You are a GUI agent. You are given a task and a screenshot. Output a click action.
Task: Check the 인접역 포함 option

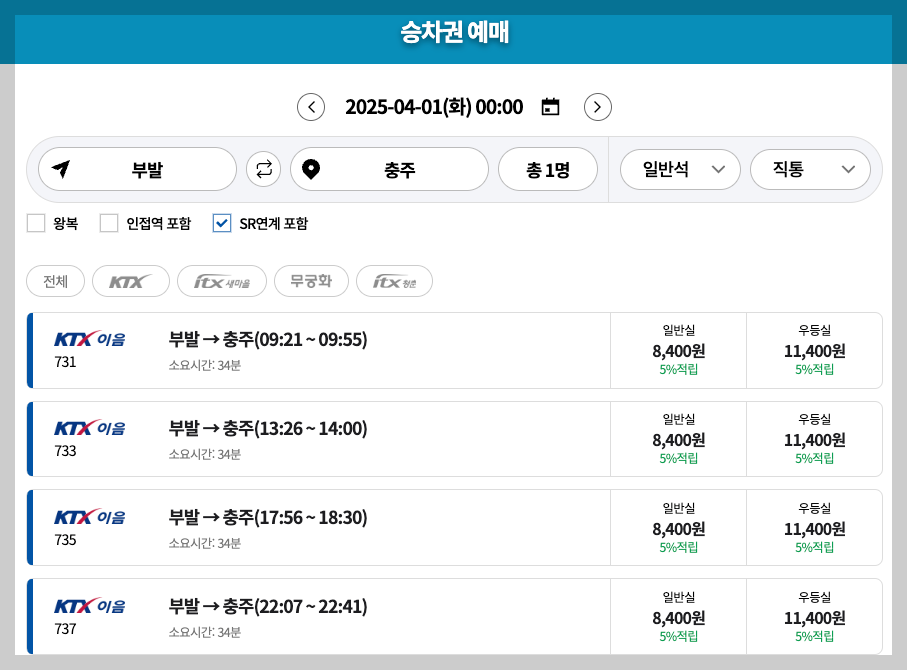(109, 223)
